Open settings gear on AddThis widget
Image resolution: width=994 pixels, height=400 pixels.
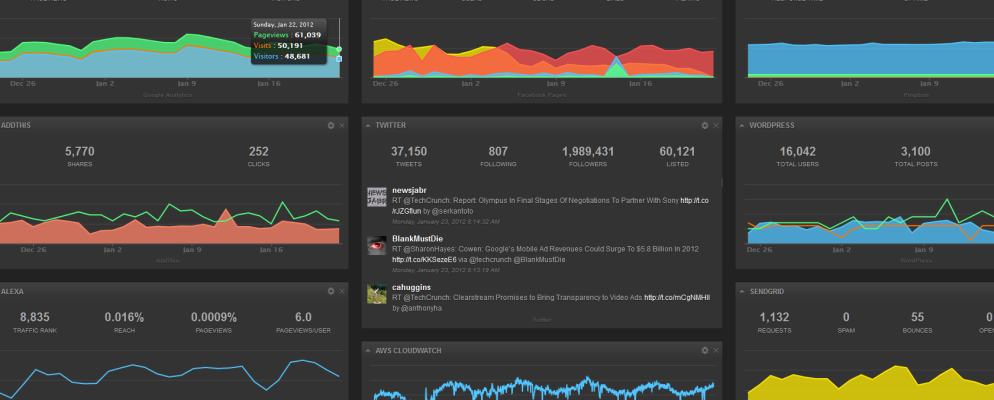point(331,125)
